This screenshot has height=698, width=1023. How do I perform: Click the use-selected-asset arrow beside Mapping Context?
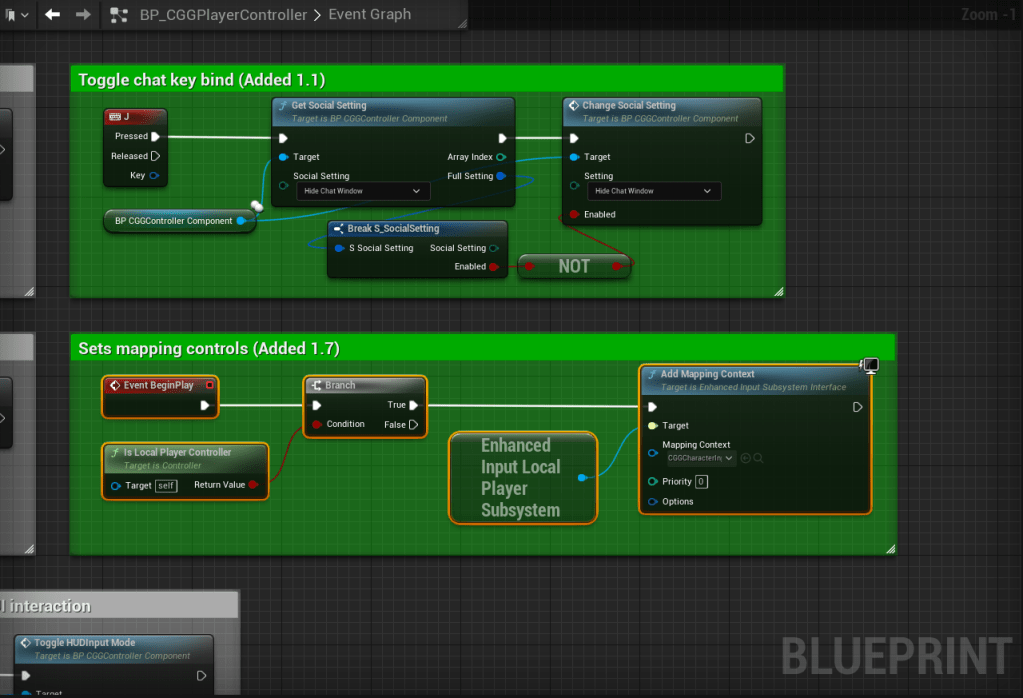coord(746,458)
